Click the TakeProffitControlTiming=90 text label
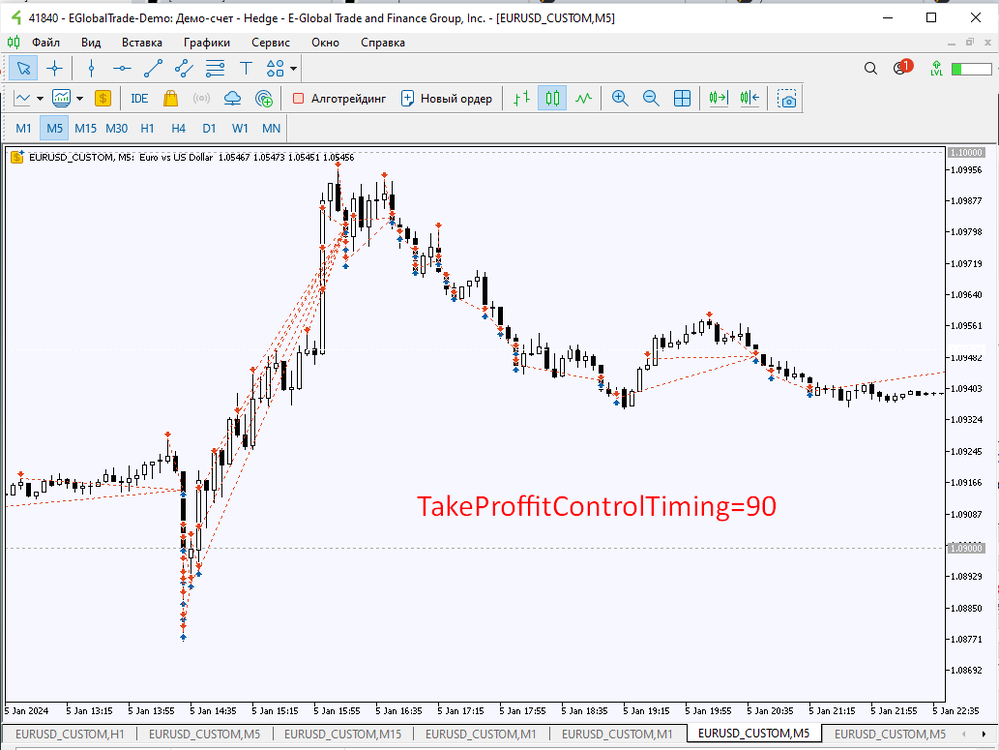This screenshot has width=999, height=750. [597, 507]
